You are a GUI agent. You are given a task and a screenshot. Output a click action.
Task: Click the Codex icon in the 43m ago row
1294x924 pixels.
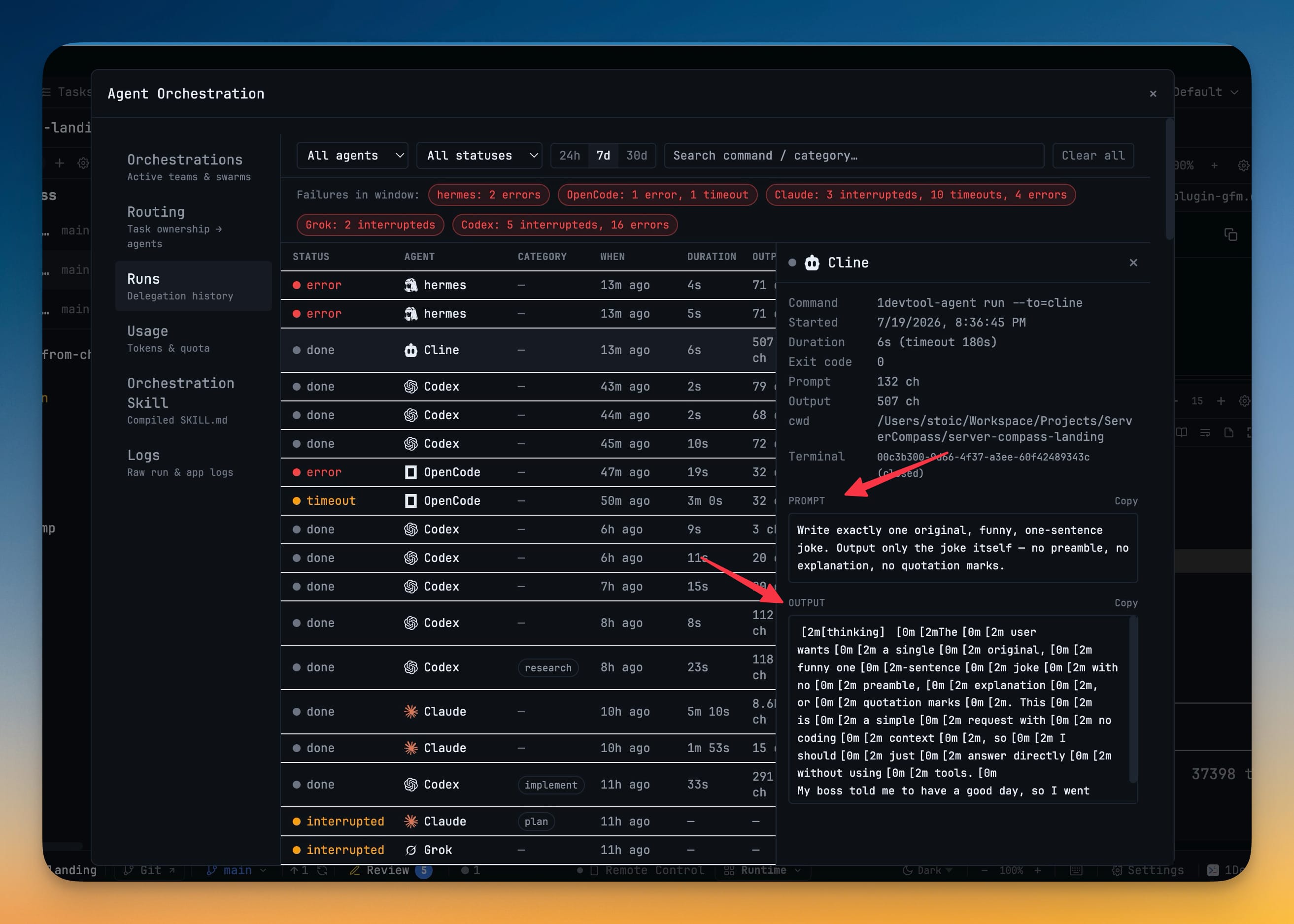410,386
